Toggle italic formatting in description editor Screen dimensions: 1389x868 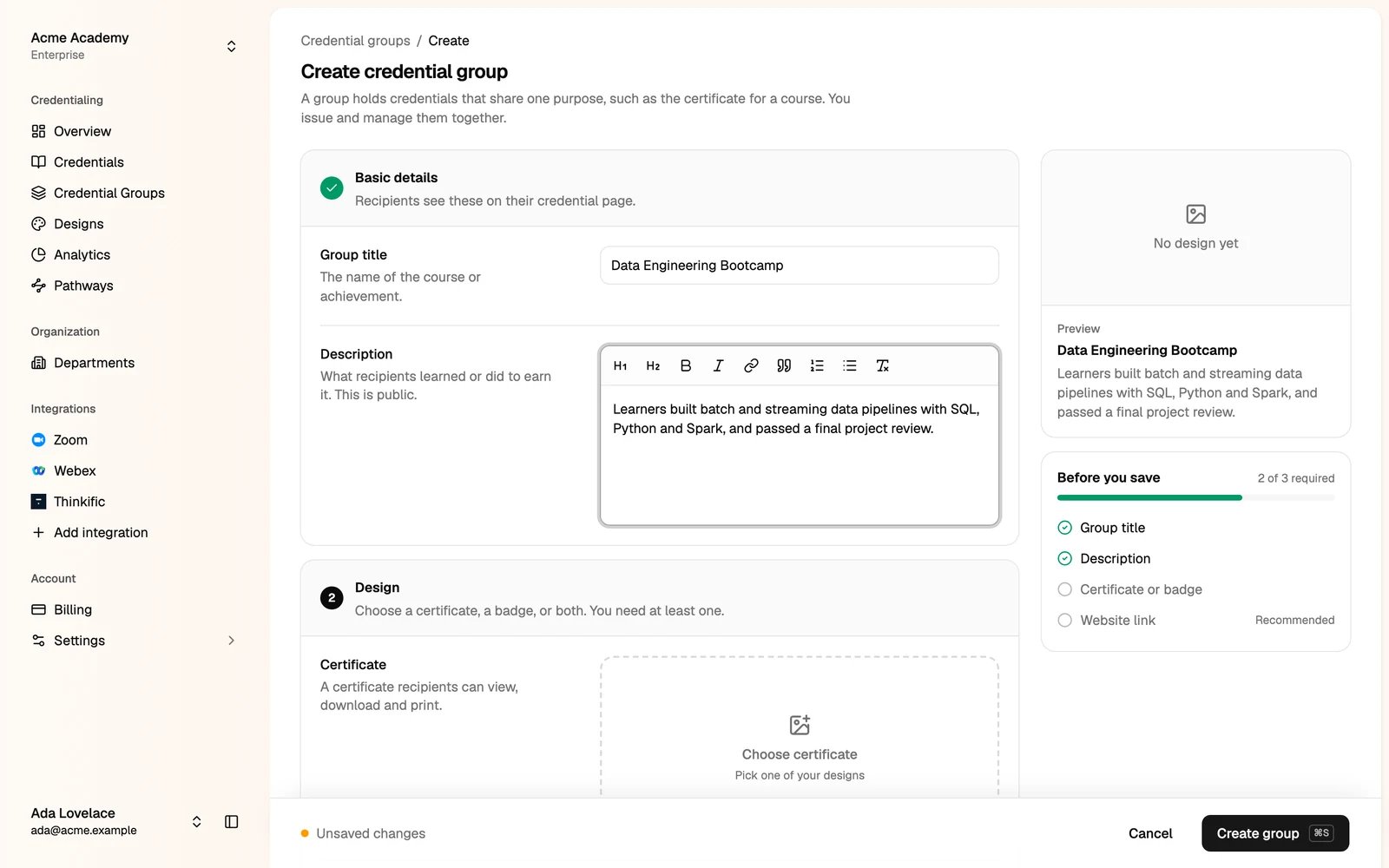tap(718, 366)
